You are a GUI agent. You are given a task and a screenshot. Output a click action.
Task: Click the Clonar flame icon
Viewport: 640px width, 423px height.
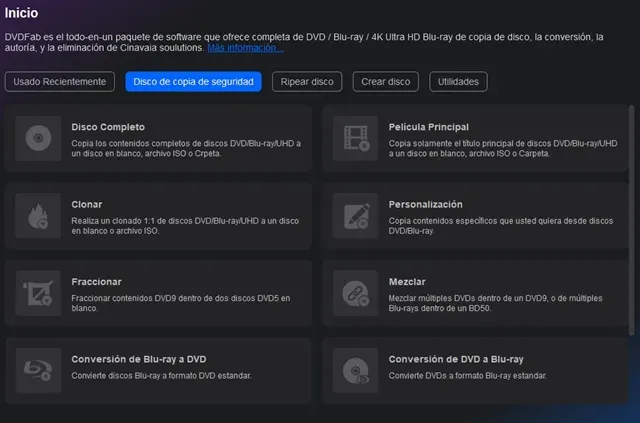[38, 216]
